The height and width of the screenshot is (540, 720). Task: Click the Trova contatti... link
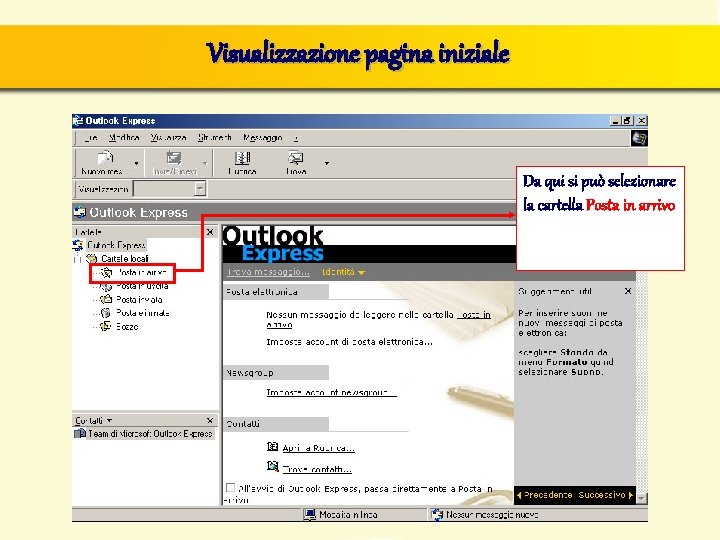(x=317, y=469)
